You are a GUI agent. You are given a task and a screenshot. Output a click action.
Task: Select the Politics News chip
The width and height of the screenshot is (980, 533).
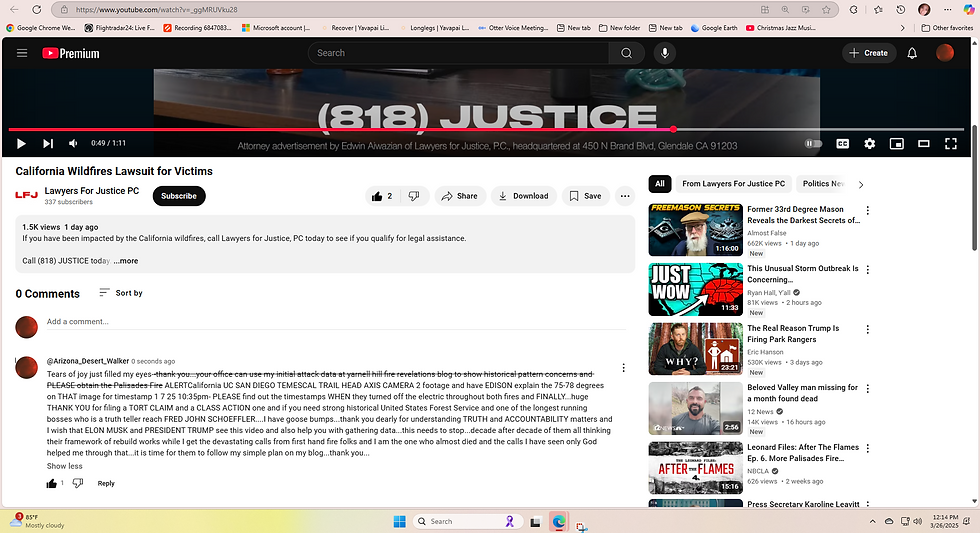point(823,184)
